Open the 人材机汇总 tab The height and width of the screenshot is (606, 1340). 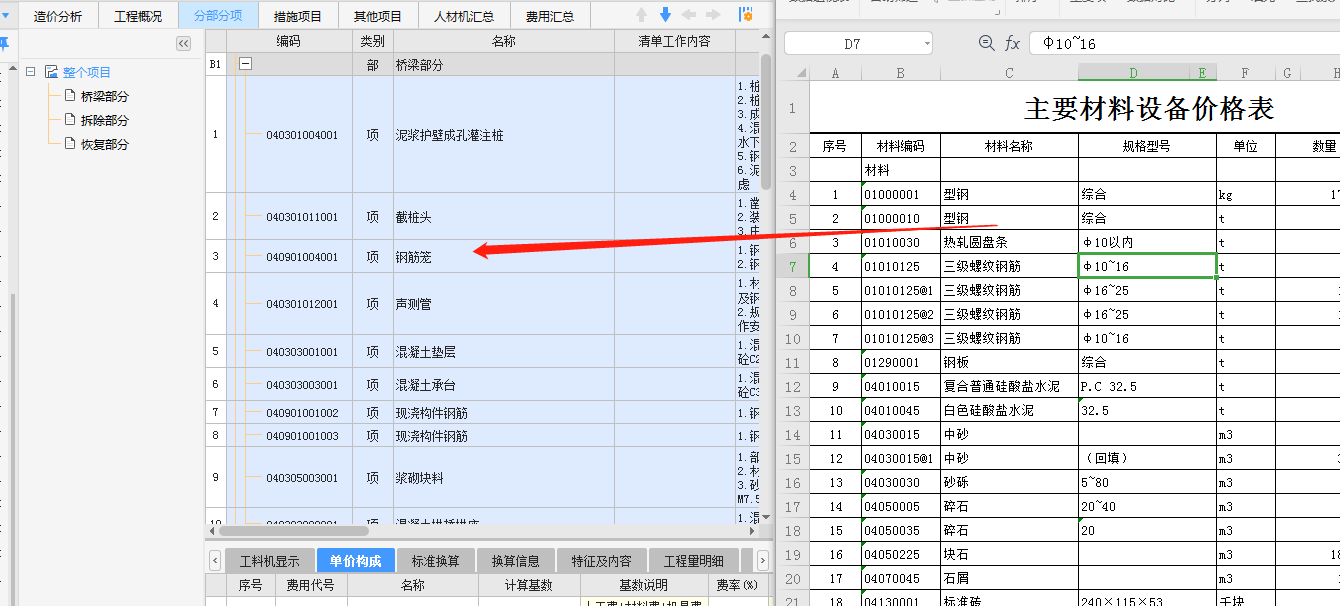pos(464,16)
